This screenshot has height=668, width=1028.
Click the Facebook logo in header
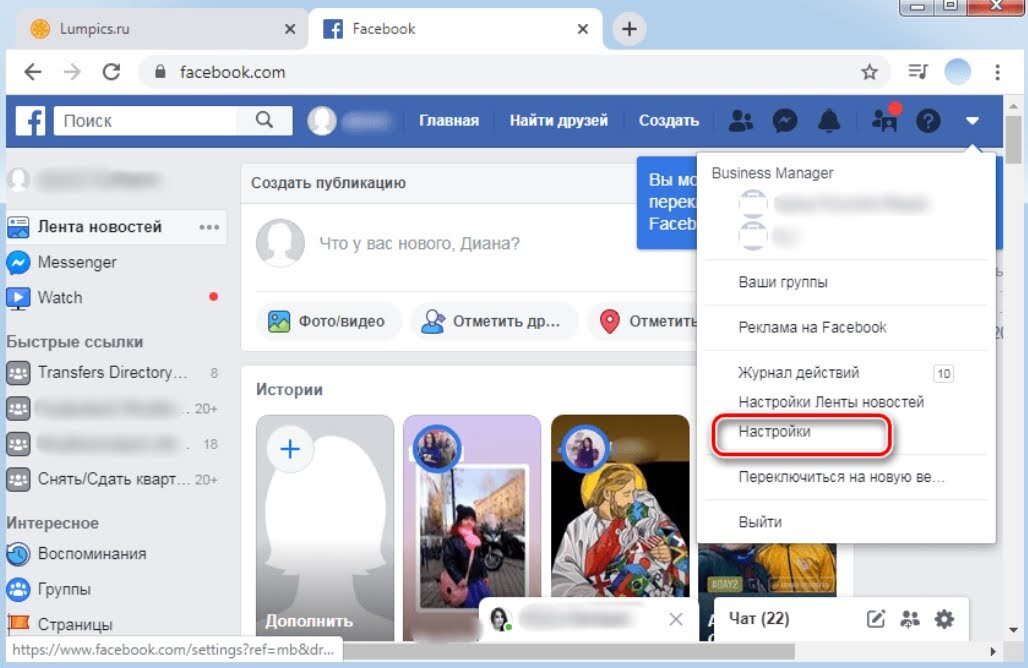(30, 121)
